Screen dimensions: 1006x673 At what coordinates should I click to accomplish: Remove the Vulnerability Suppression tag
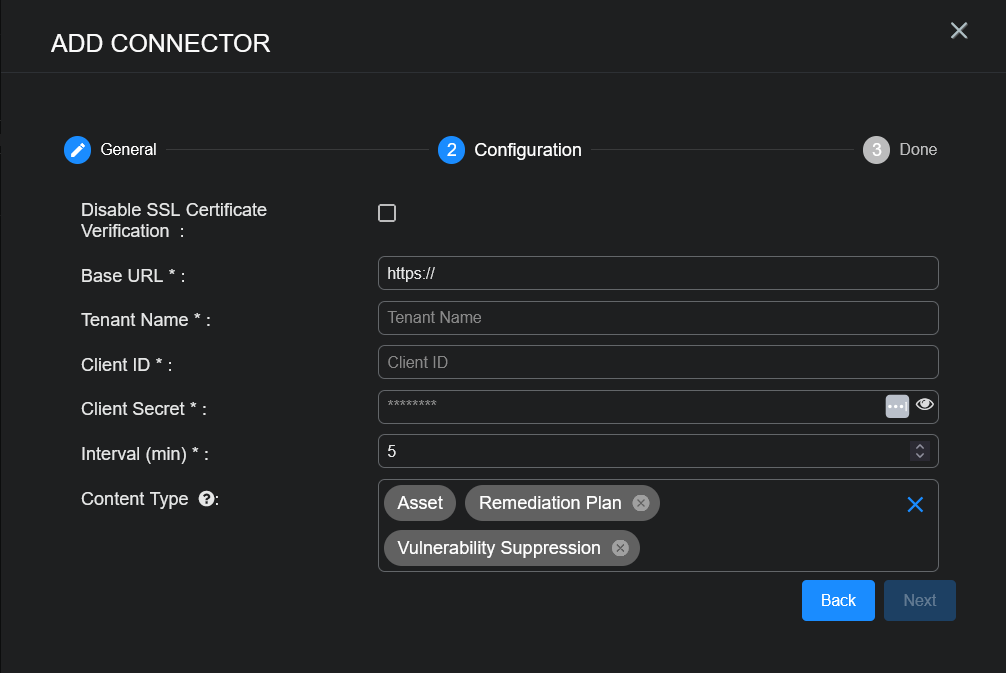620,548
